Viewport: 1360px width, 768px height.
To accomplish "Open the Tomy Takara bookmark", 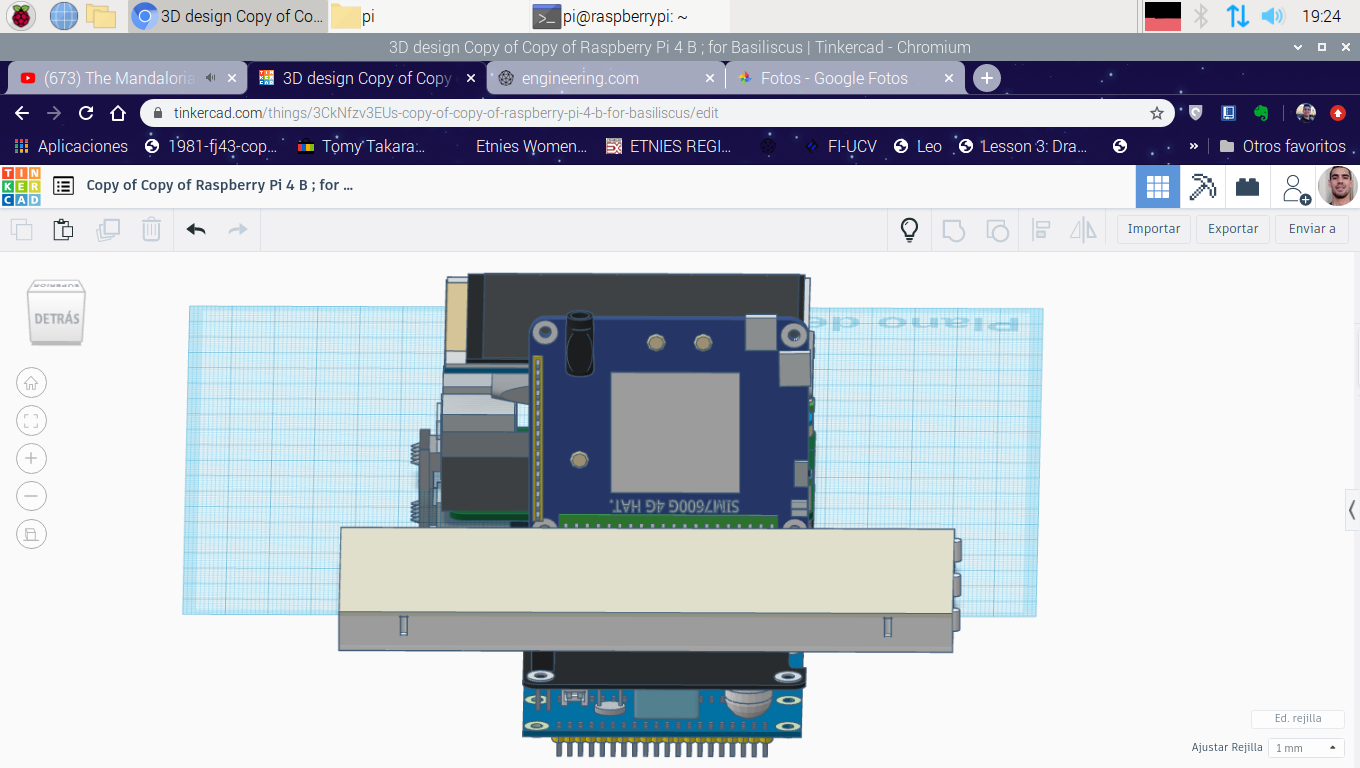I will pyautogui.click(x=361, y=146).
